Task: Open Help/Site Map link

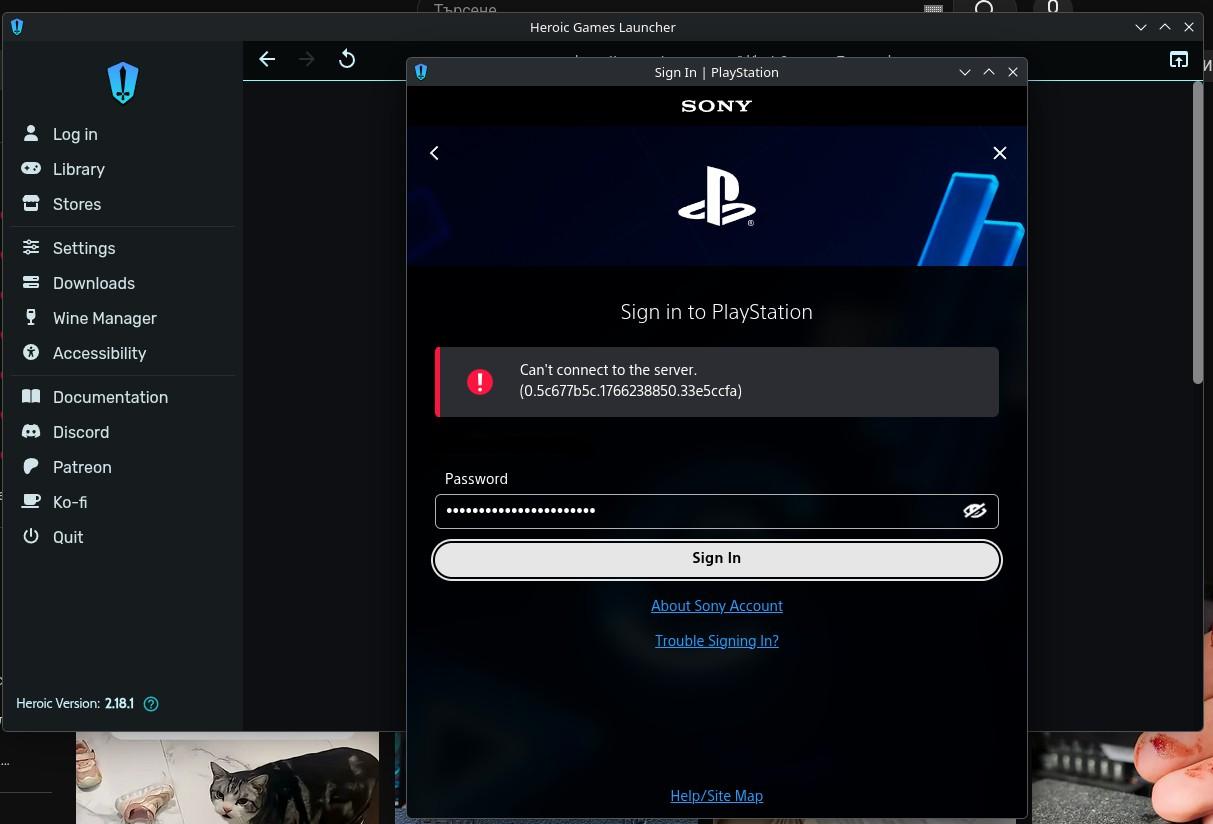Action: [x=717, y=796]
